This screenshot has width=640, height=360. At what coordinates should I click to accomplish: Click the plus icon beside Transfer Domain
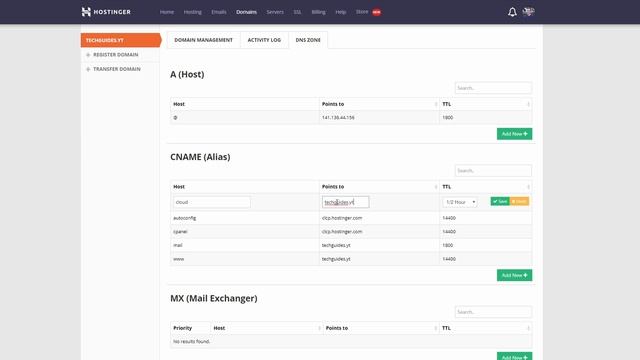pos(88,69)
